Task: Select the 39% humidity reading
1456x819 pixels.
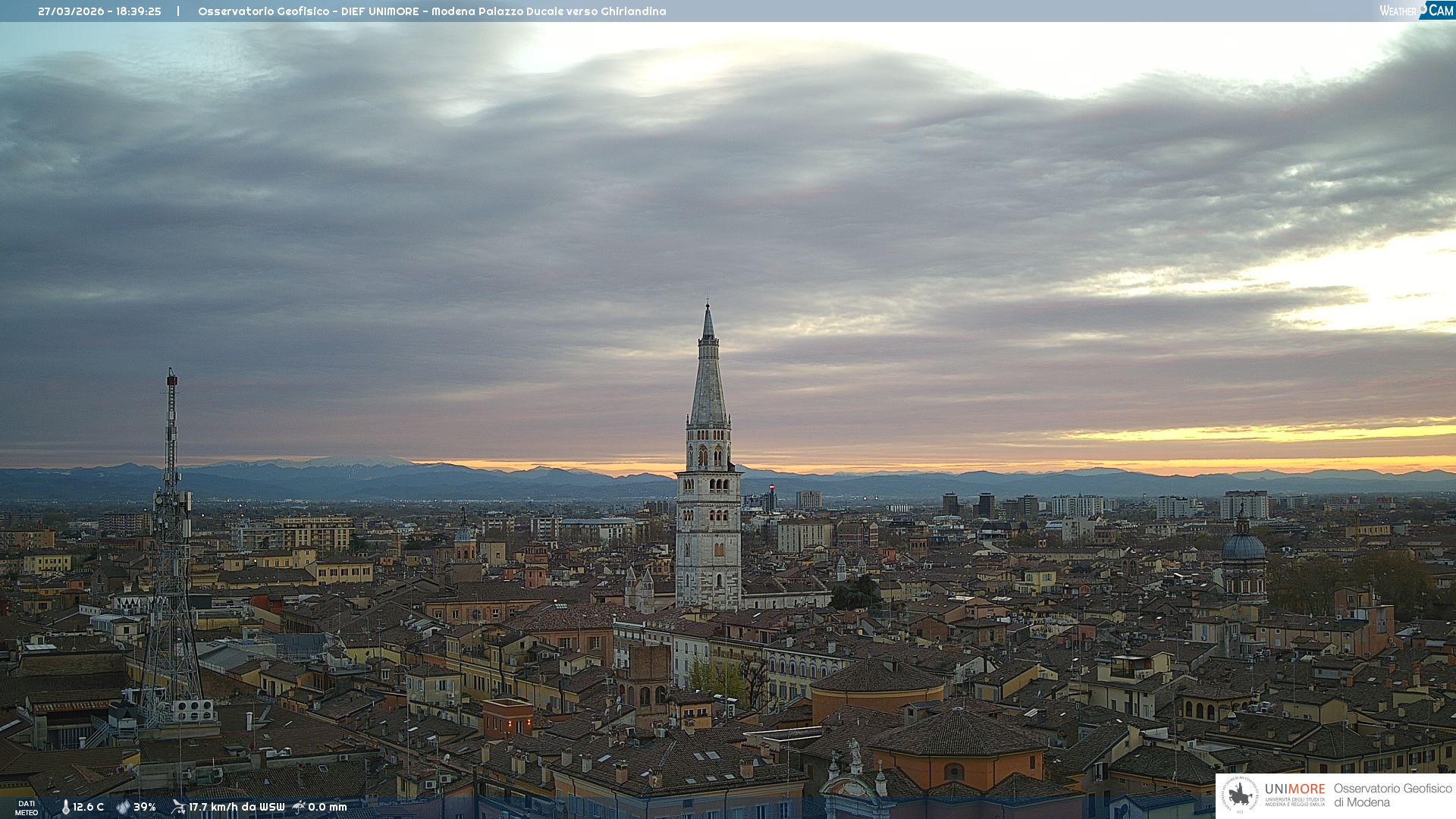Action: coord(145,807)
